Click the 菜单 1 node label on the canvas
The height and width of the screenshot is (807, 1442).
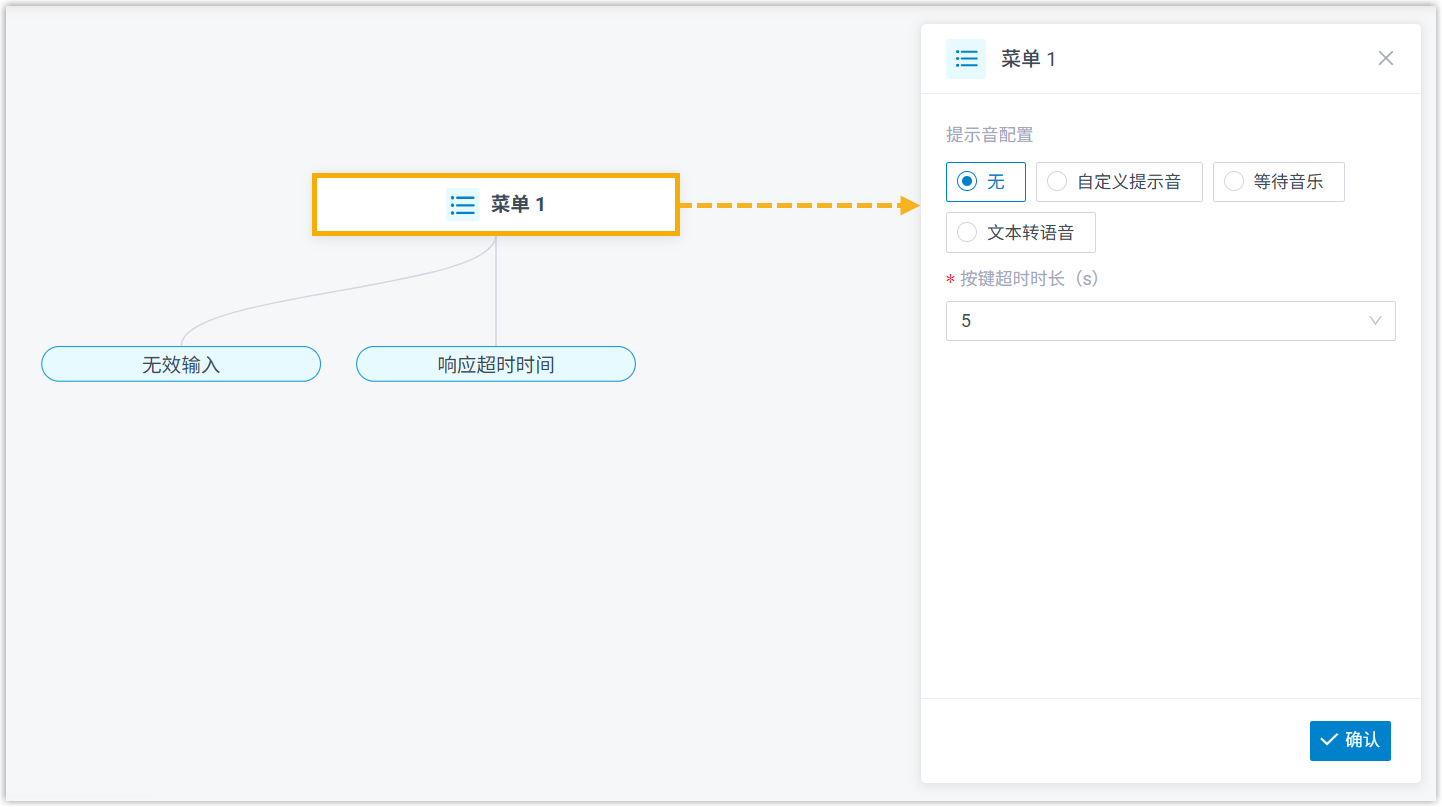point(517,205)
